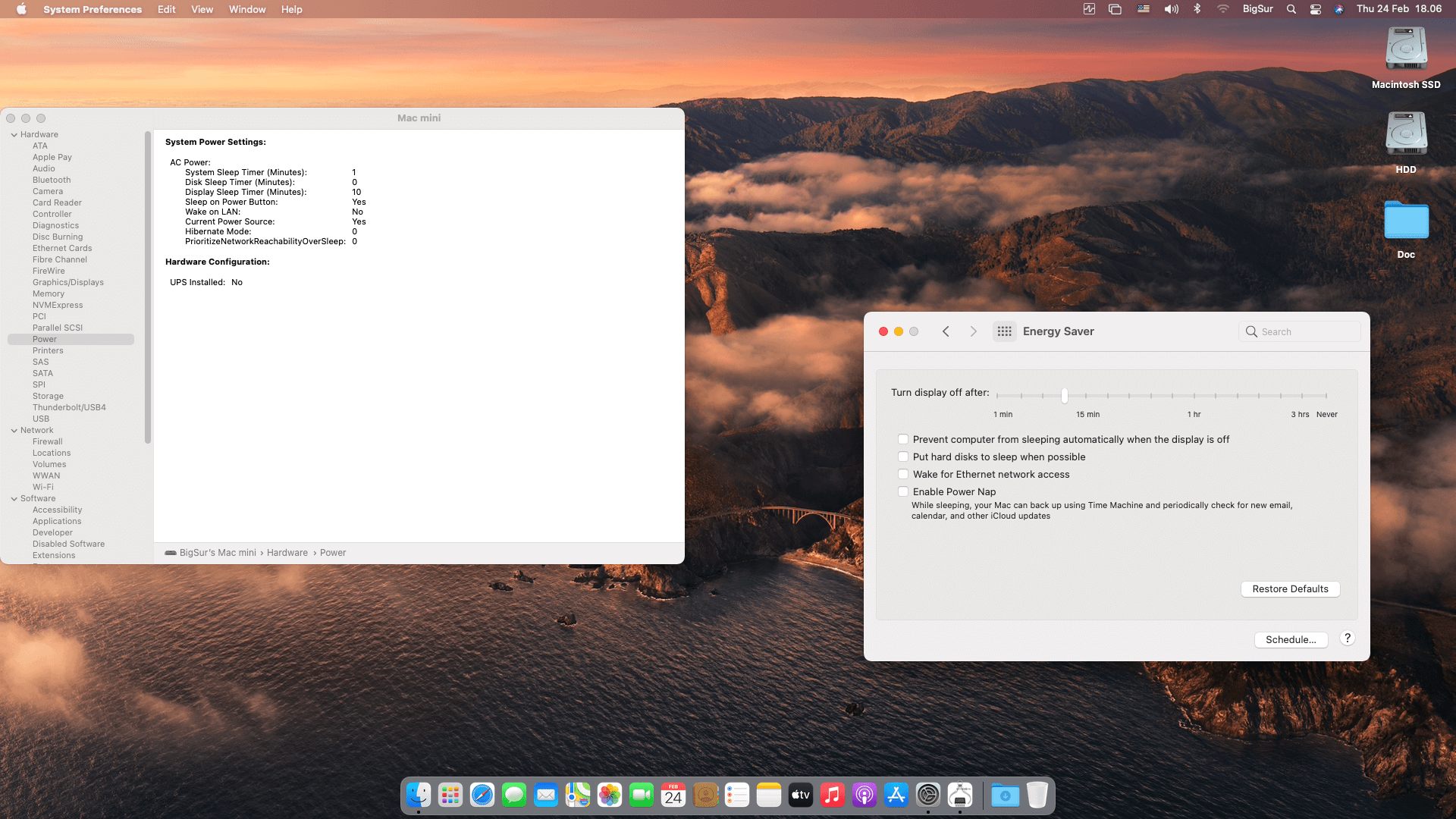Collapse the Software tree section
Viewport: 1456px width, 819px height.
(x=14, y=499)
